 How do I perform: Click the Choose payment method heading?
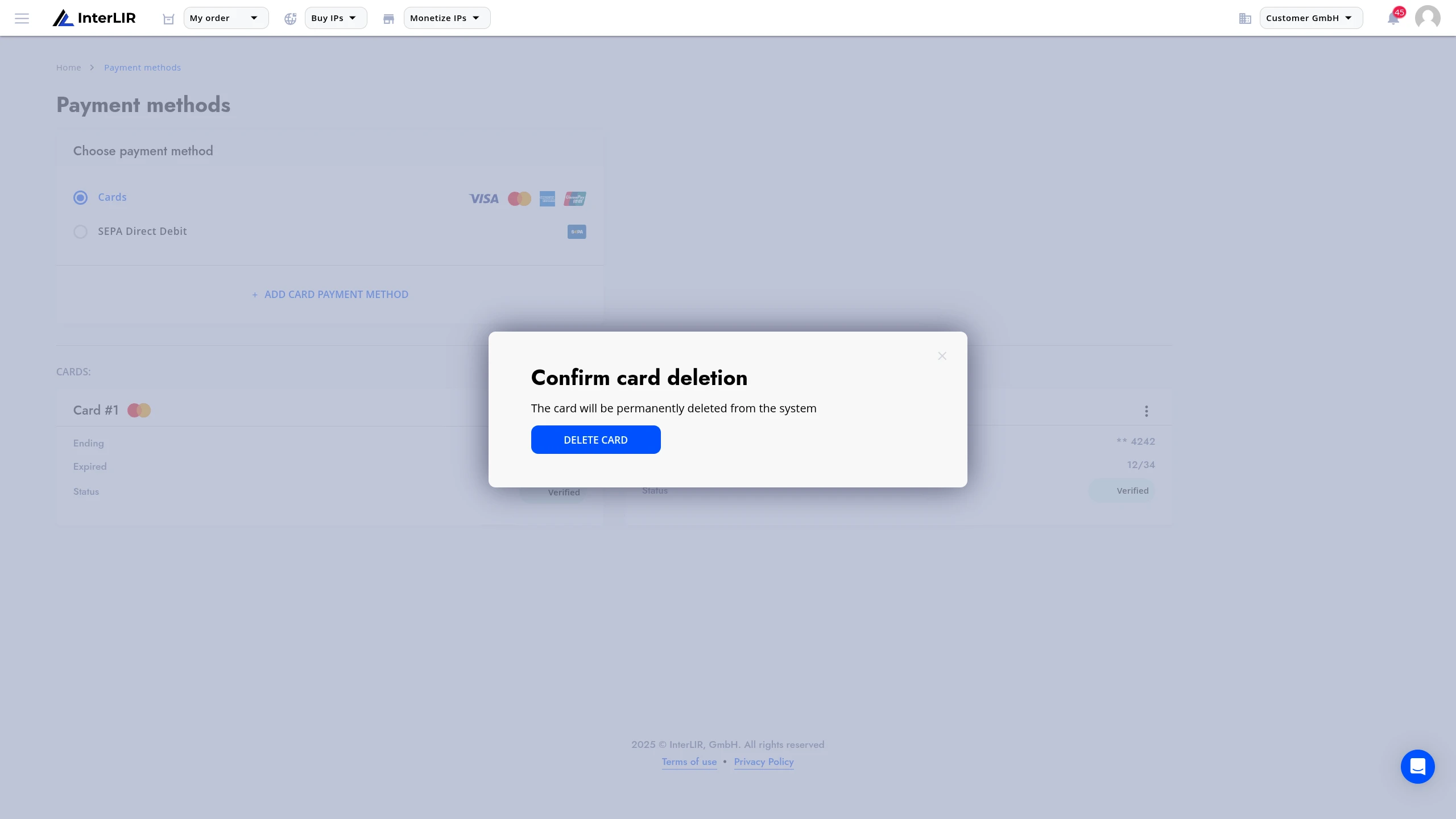click(x=143, y=151)
